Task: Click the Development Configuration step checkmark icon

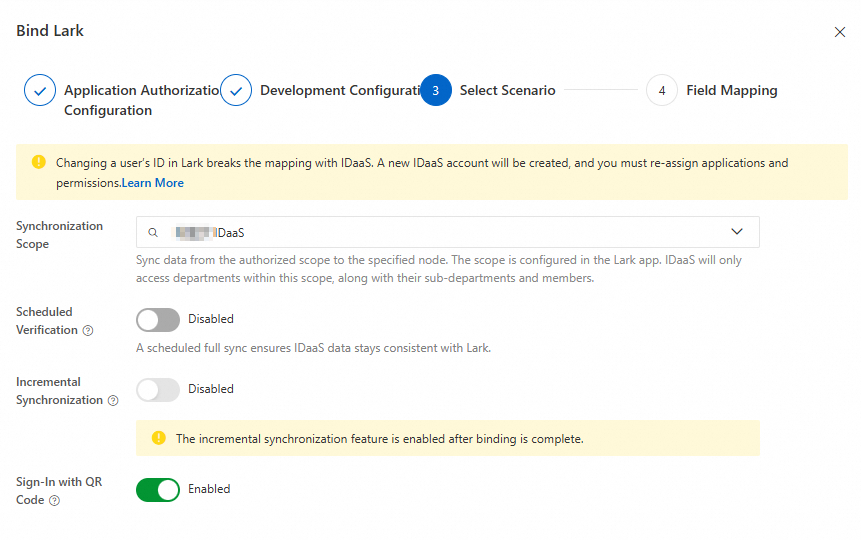Action: [x=236, y=90]
